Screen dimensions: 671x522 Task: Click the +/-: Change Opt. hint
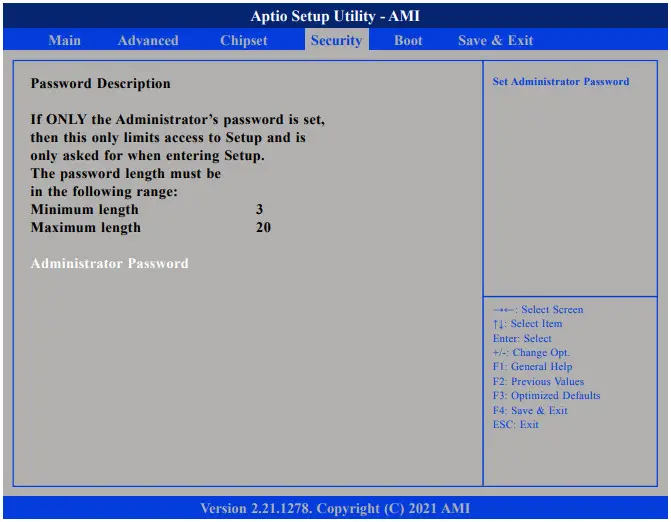531,353
